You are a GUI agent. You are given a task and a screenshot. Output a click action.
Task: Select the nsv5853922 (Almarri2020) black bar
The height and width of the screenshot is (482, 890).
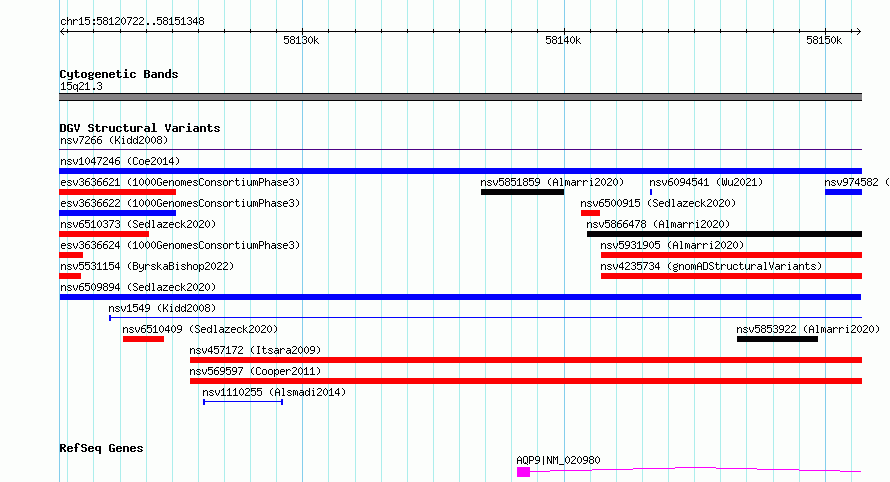pos(778,339)
